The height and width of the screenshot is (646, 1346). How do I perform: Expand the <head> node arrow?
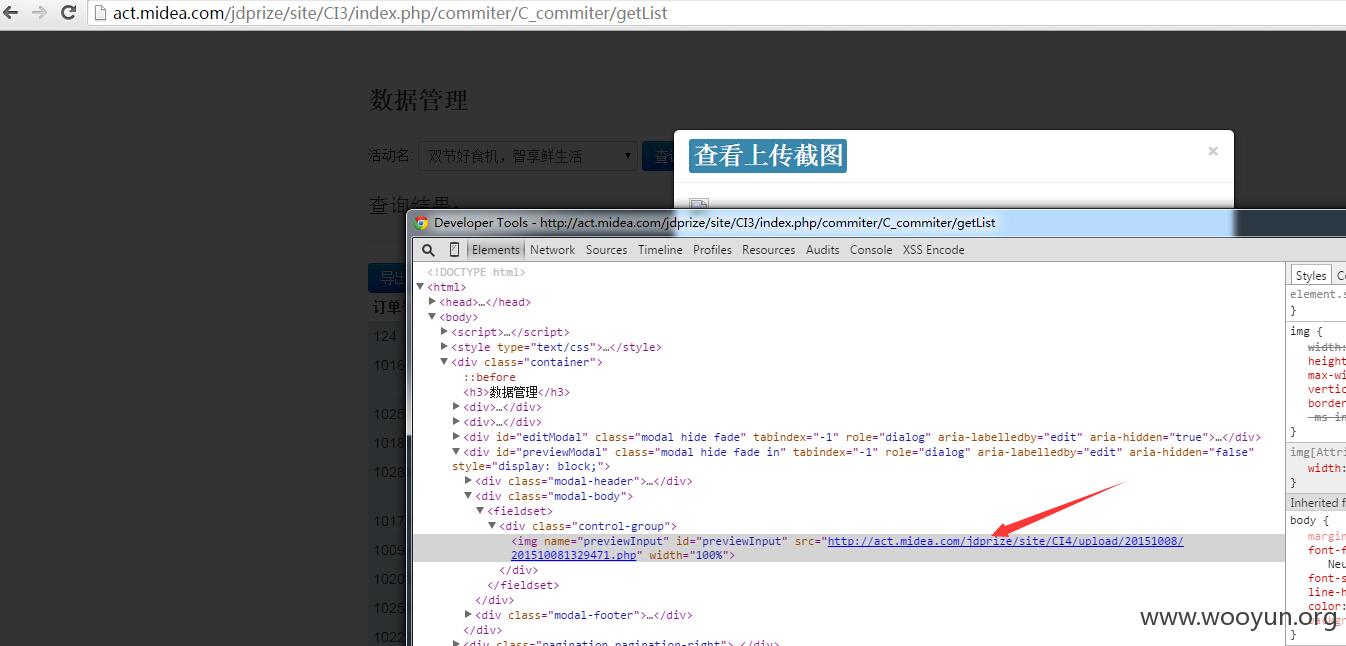pos(432,302)
